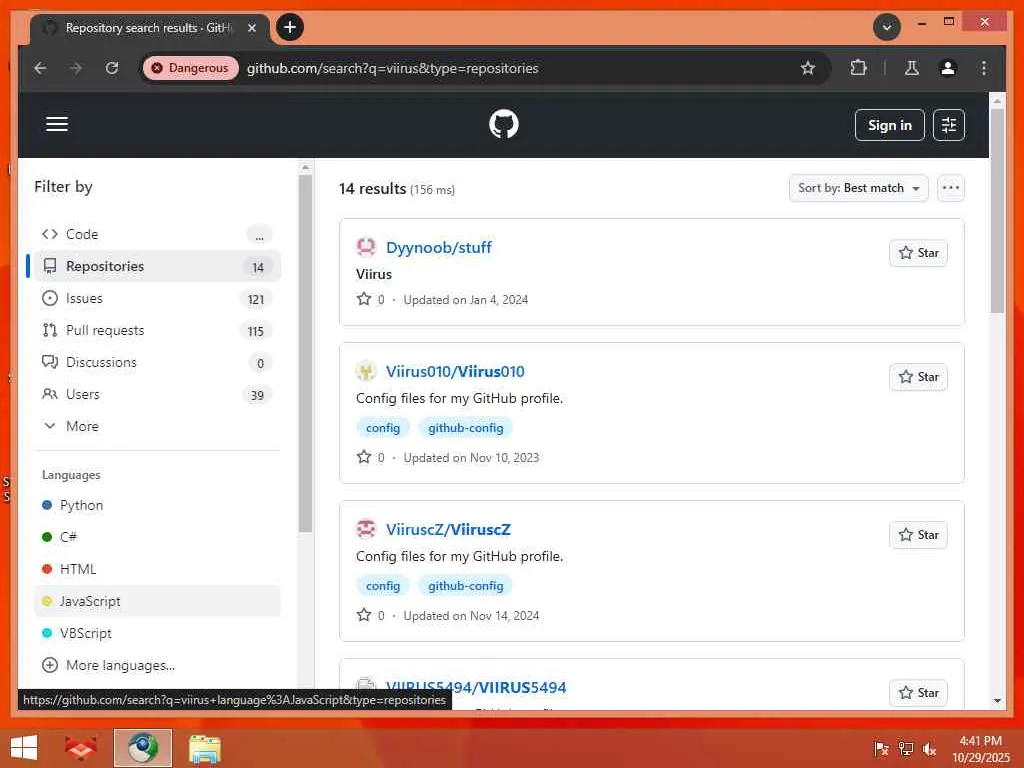Viewport: 1024px width, 768px height.
Task: Open the Windows Start menu
Action: click(24, 748)
